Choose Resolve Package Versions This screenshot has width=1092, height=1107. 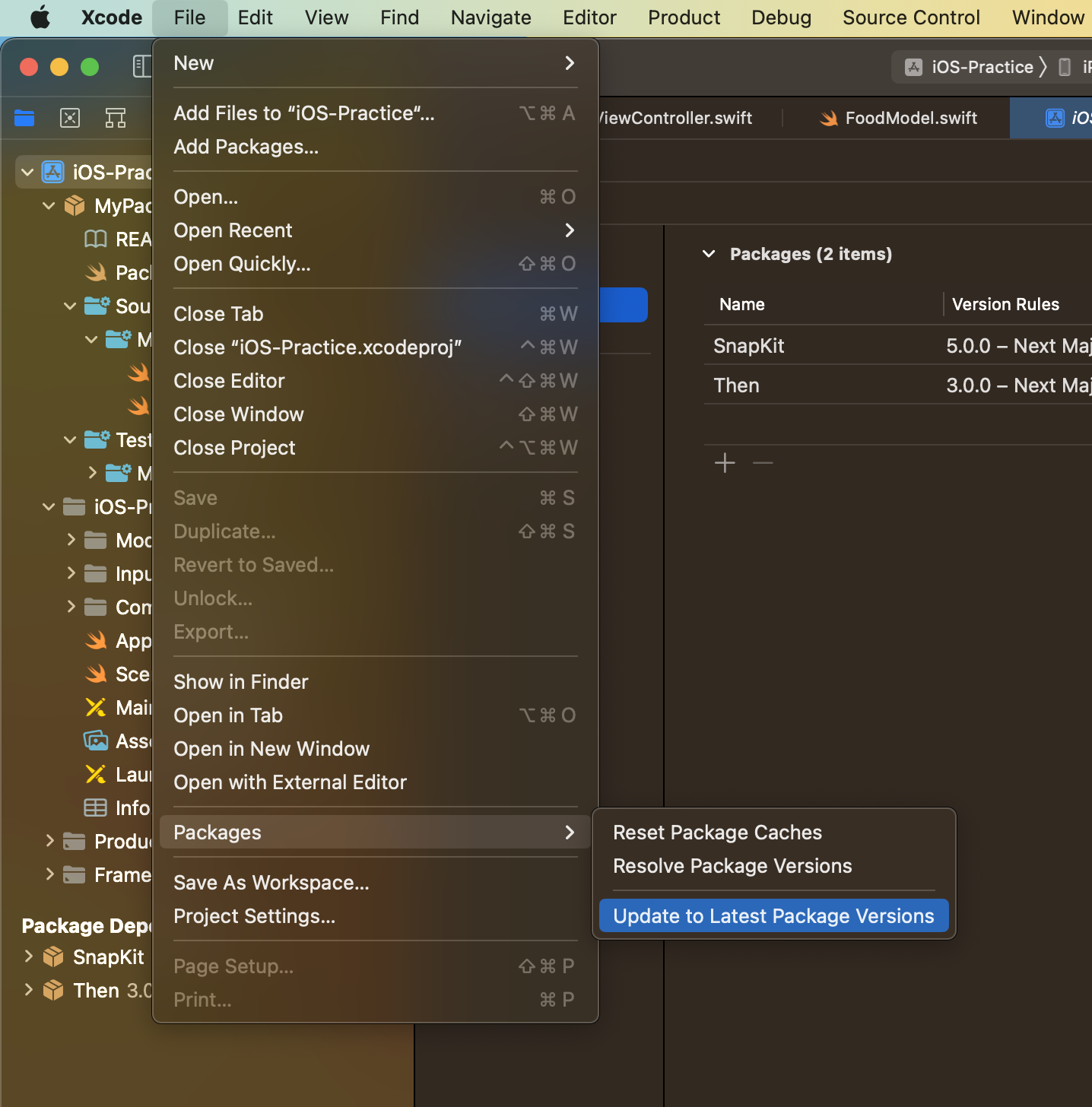point(774,866)
